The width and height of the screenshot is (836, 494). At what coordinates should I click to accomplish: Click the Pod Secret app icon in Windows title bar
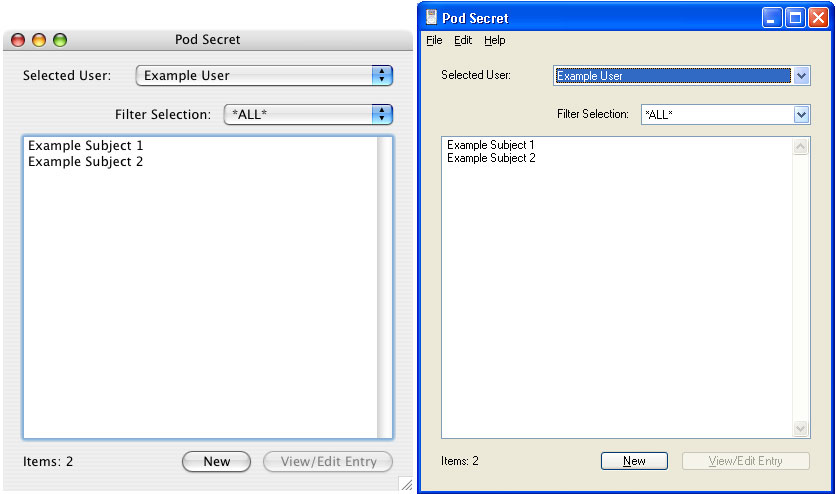[431, 18]
